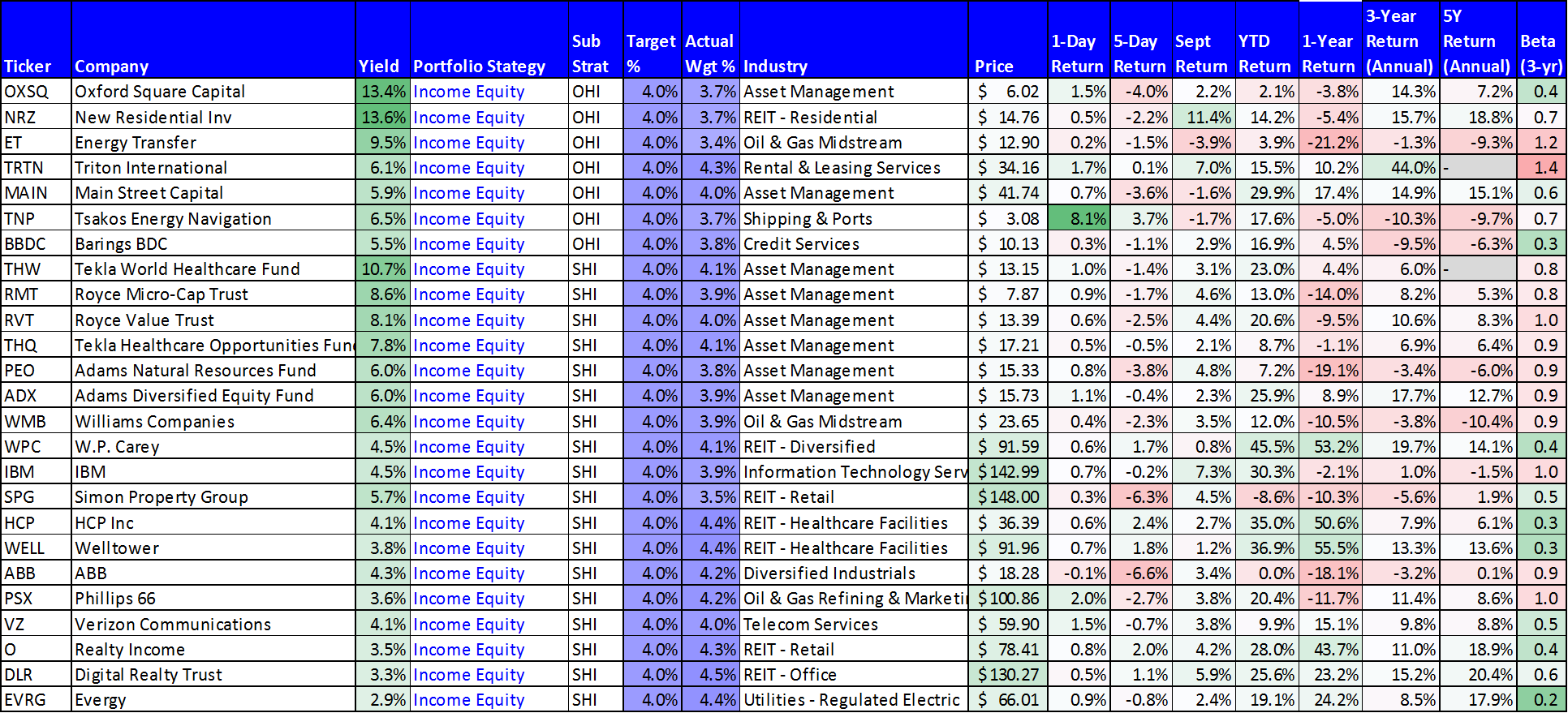Select the 45.5% YTD Return for WPC

click(x=1266, y=447)
